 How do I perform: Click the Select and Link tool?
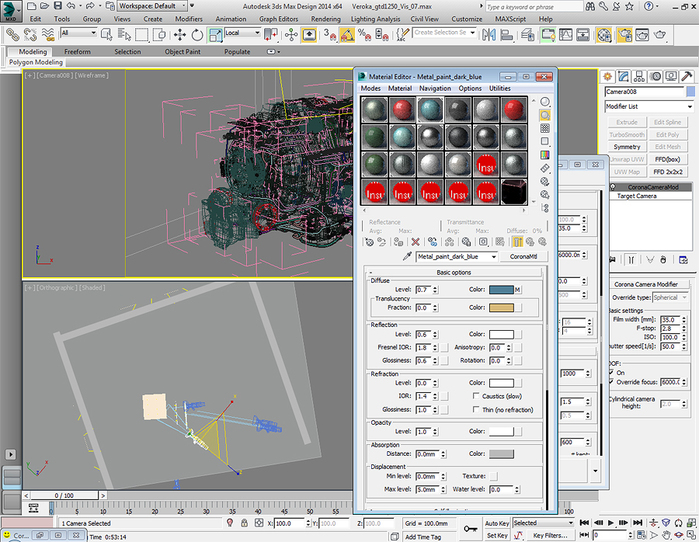click(12, 35)
